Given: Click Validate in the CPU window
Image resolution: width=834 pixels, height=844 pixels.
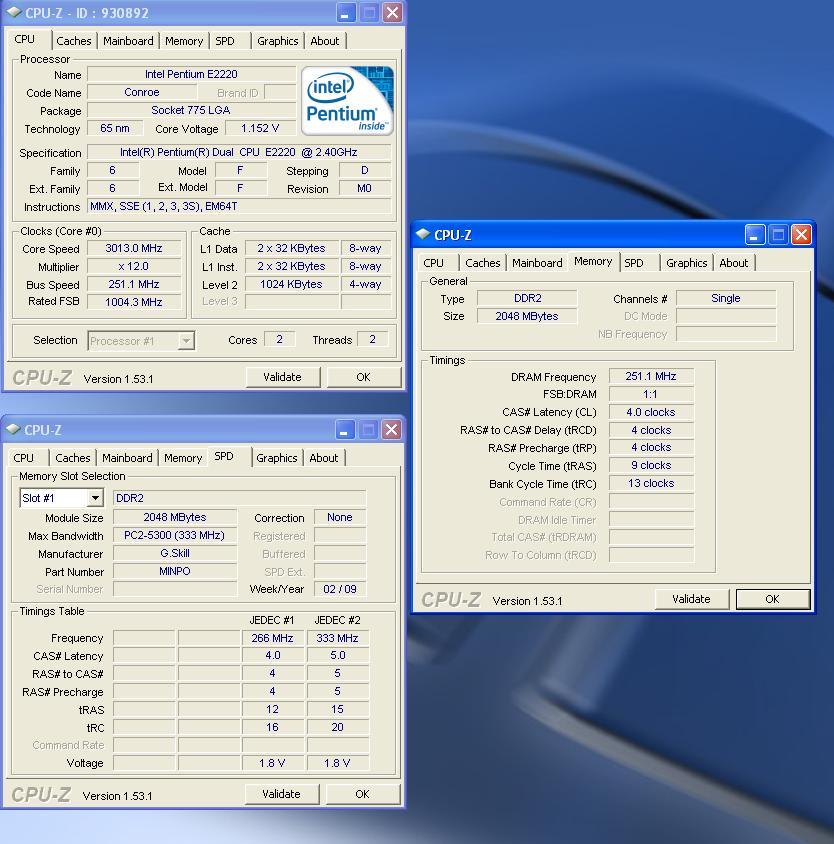Looking at the screenshot, I should point(283,377).
